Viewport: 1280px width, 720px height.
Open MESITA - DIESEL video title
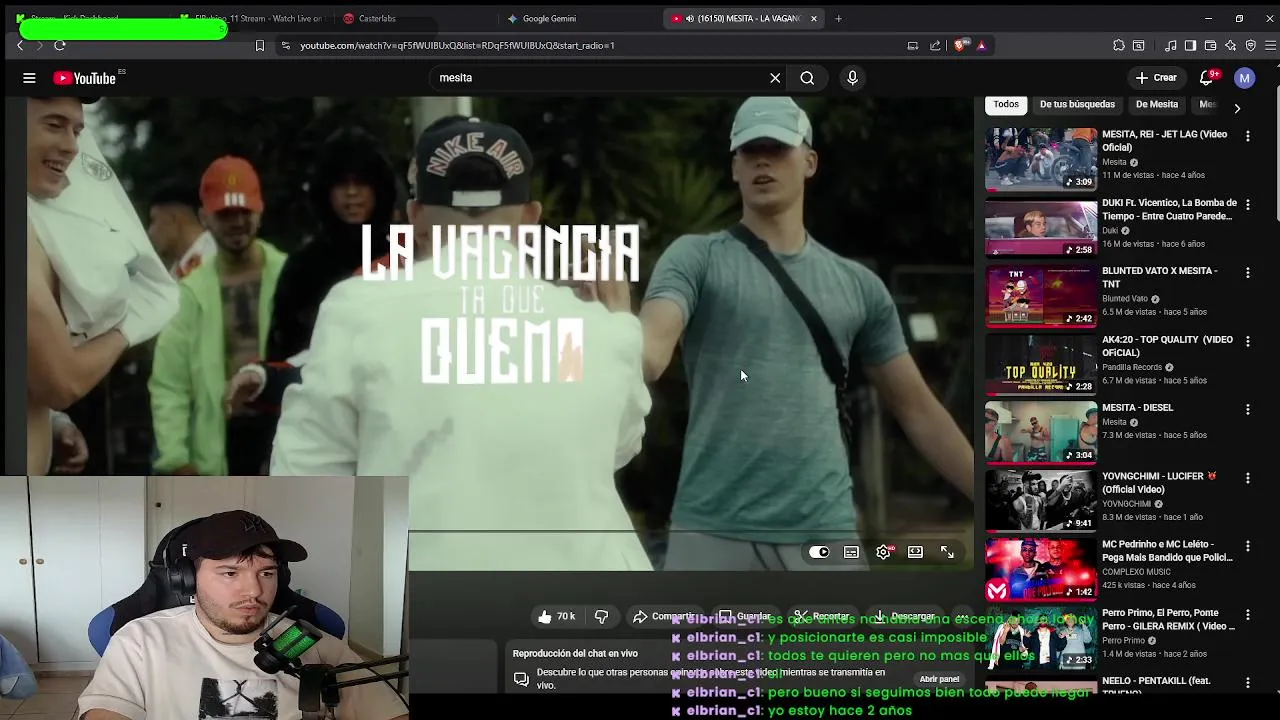(1138, 408)
